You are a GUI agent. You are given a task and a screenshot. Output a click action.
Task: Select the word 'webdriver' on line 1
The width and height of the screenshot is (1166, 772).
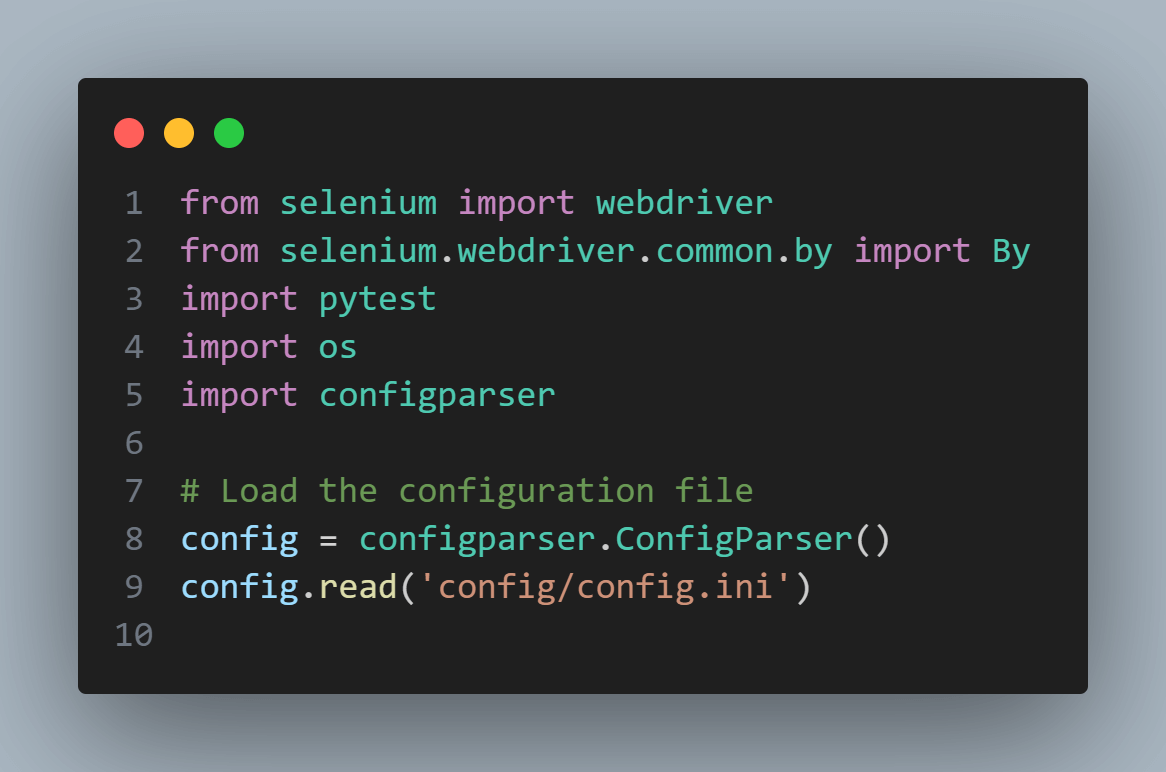[684, 203]
